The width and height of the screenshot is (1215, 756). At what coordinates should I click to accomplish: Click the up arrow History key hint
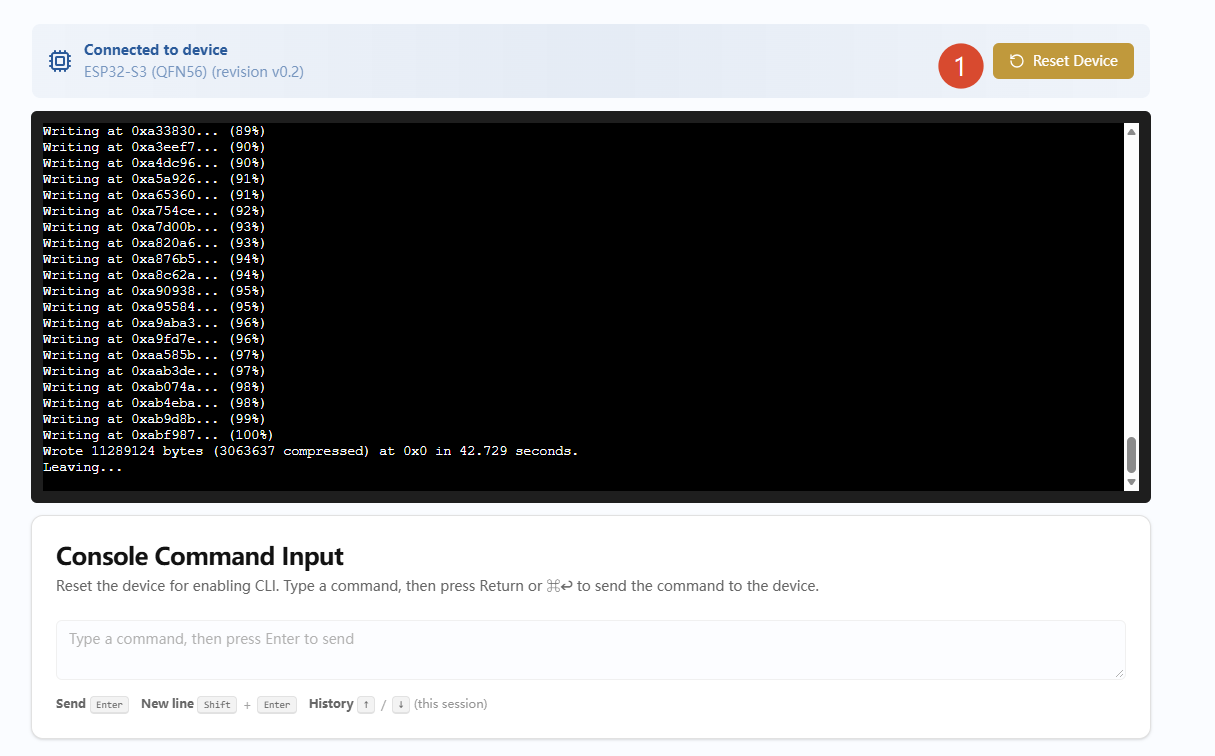pyautogui.click(x=367, y=705)
